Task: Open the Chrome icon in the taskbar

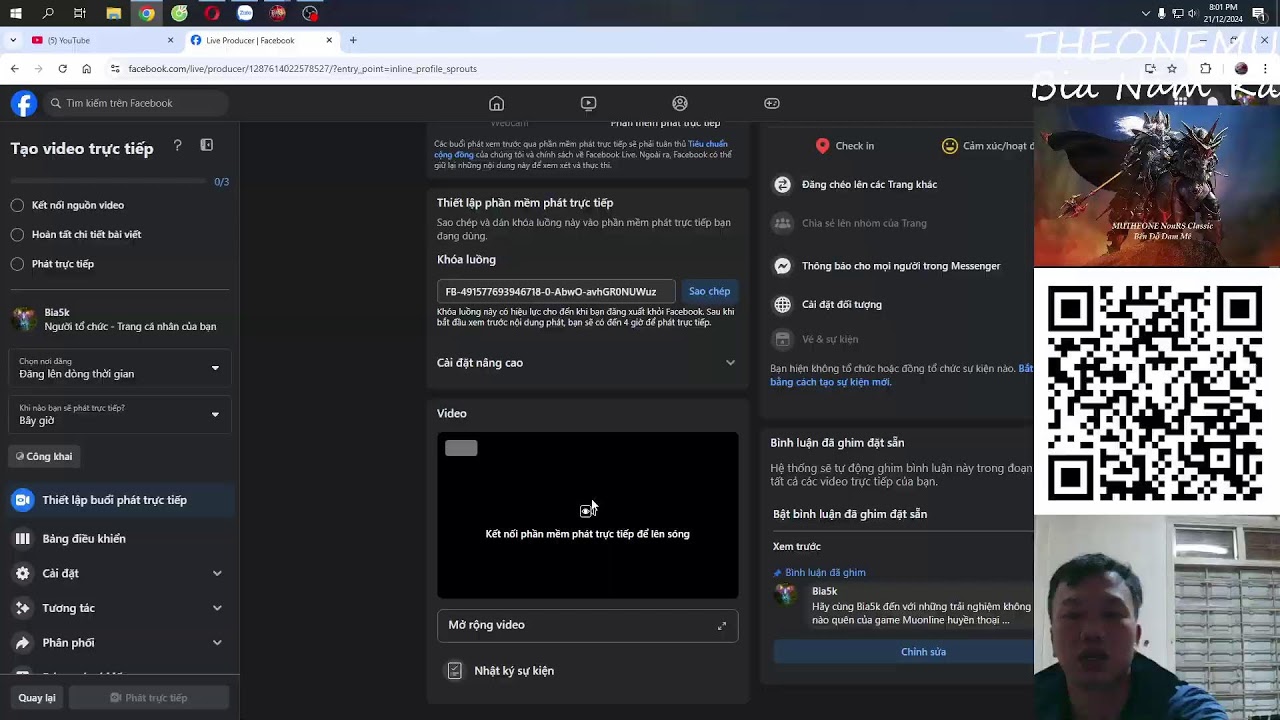Action: pyautogui.click(x=147, y=13)
